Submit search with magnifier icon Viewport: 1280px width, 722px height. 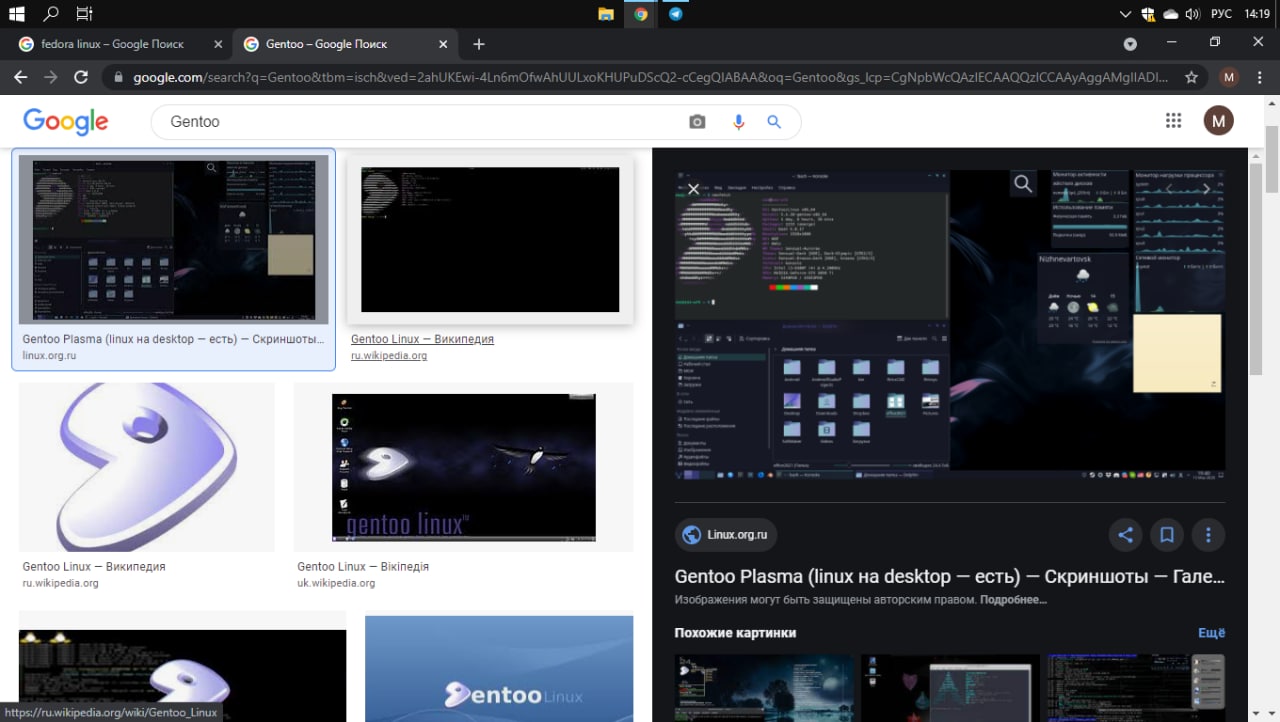(x=773, y=121)
